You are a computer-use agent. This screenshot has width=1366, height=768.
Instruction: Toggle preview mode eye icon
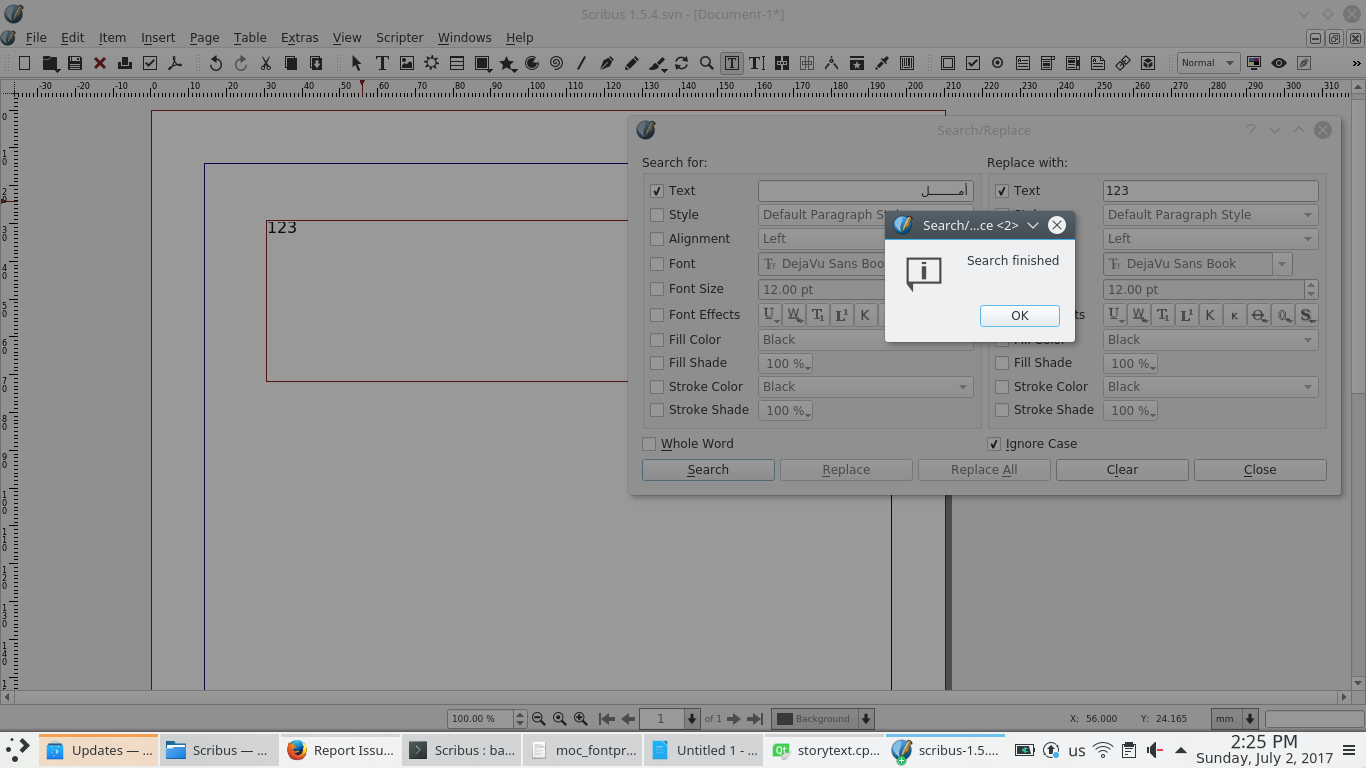click(x=1278, y=63)
